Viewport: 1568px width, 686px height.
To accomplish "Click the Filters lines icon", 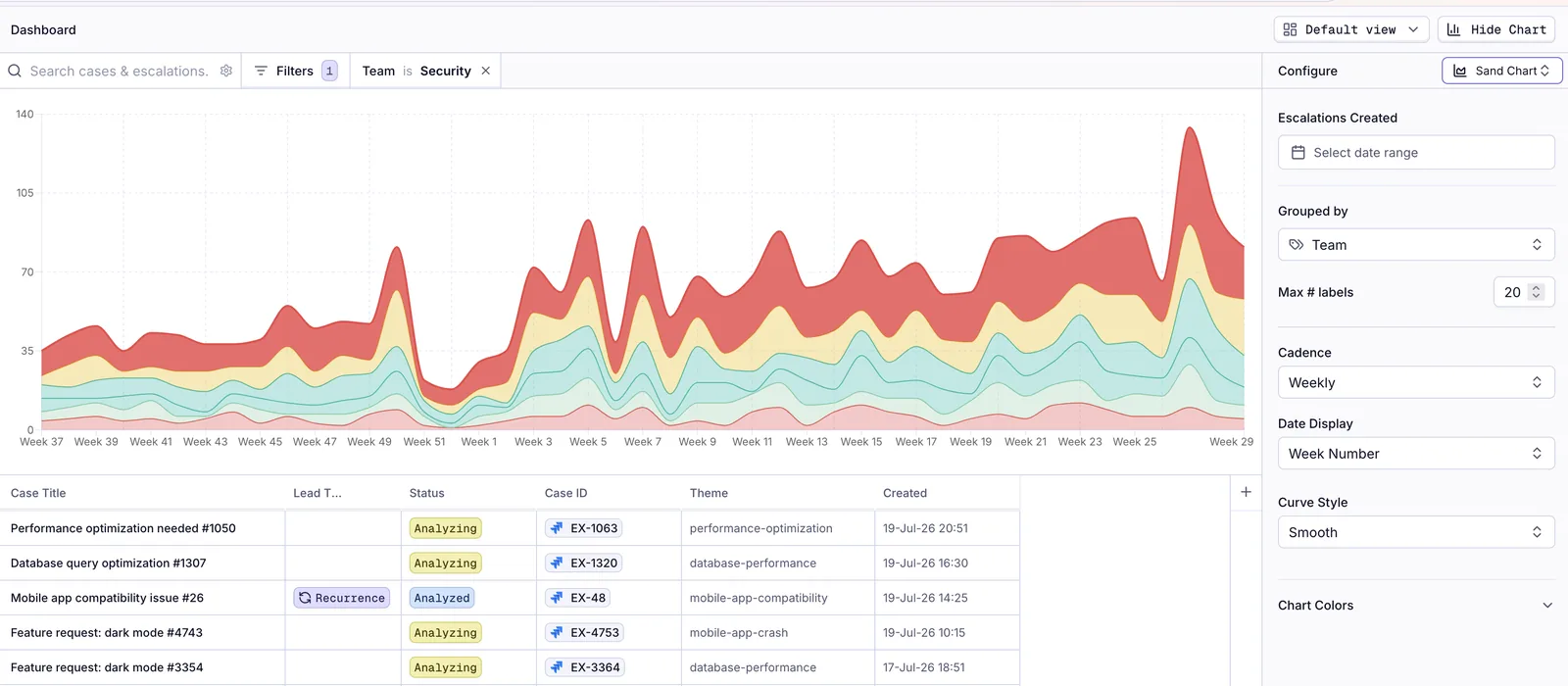I will point(261,71).
